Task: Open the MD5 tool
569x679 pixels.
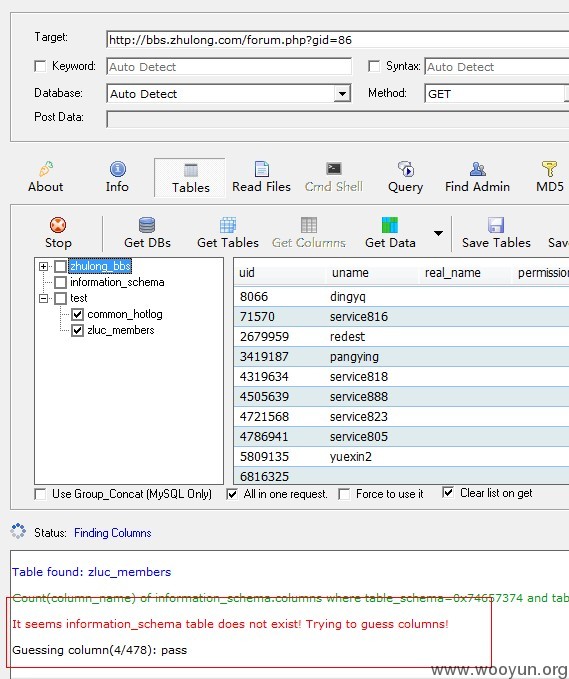Action: (x=550, y=178)
